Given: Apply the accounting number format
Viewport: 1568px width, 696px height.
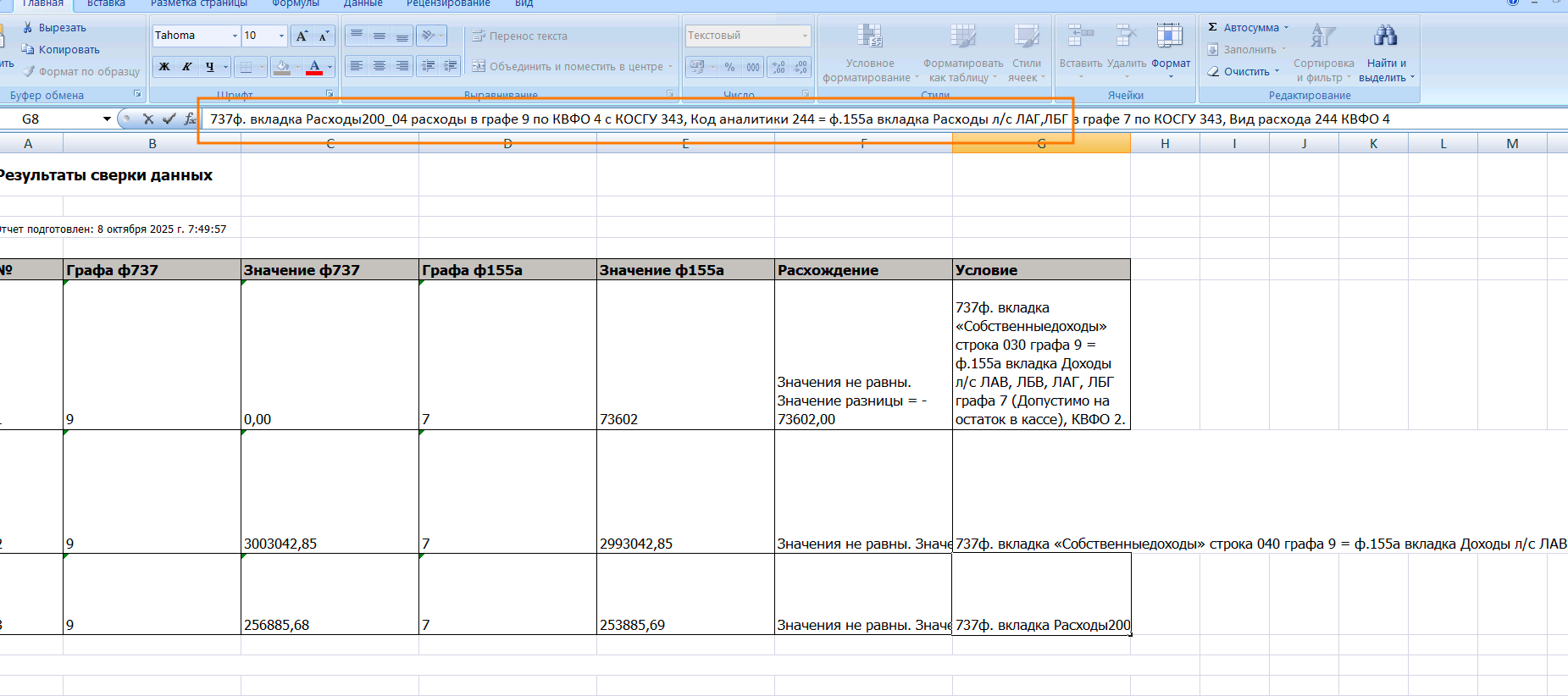Looking at the screenshot, I should click(x=697, y=67).
